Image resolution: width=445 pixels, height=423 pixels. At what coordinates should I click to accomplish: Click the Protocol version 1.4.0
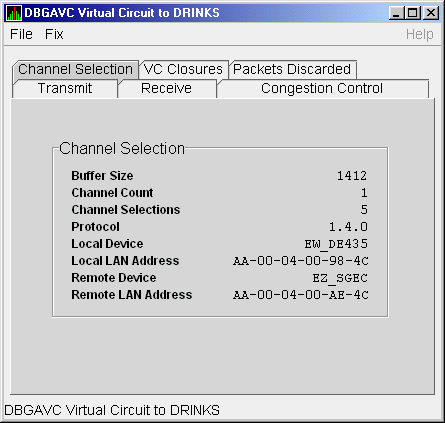tap(348, 227)
